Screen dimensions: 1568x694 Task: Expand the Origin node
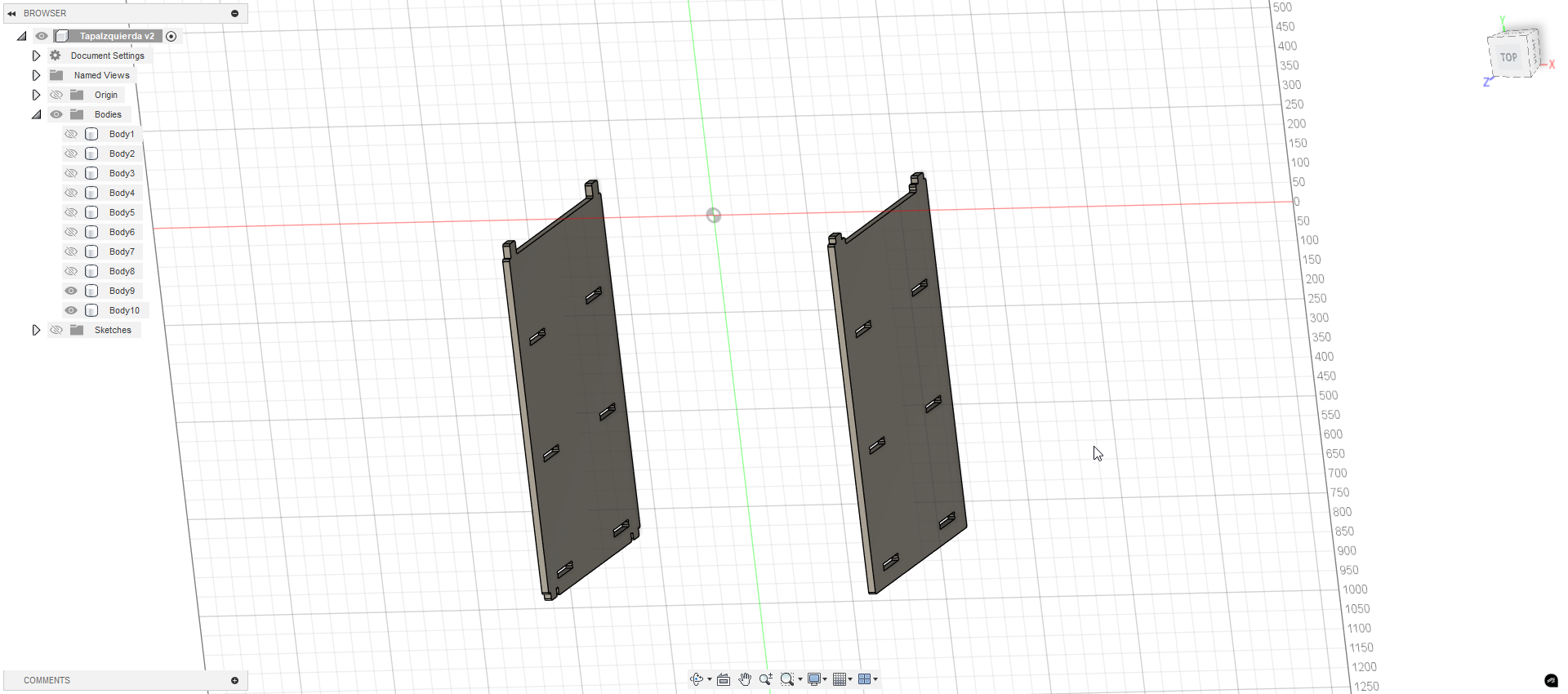click(x=36, y=95)
